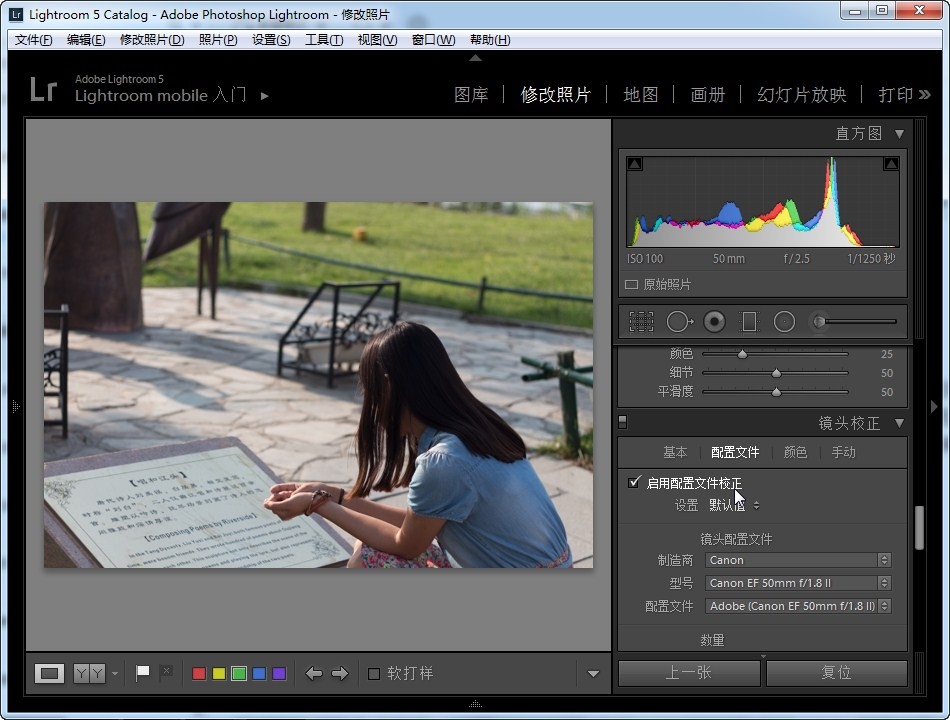Open the 照片(P) menu
Screen dimensions: 950x720
(x=218, y=40)
